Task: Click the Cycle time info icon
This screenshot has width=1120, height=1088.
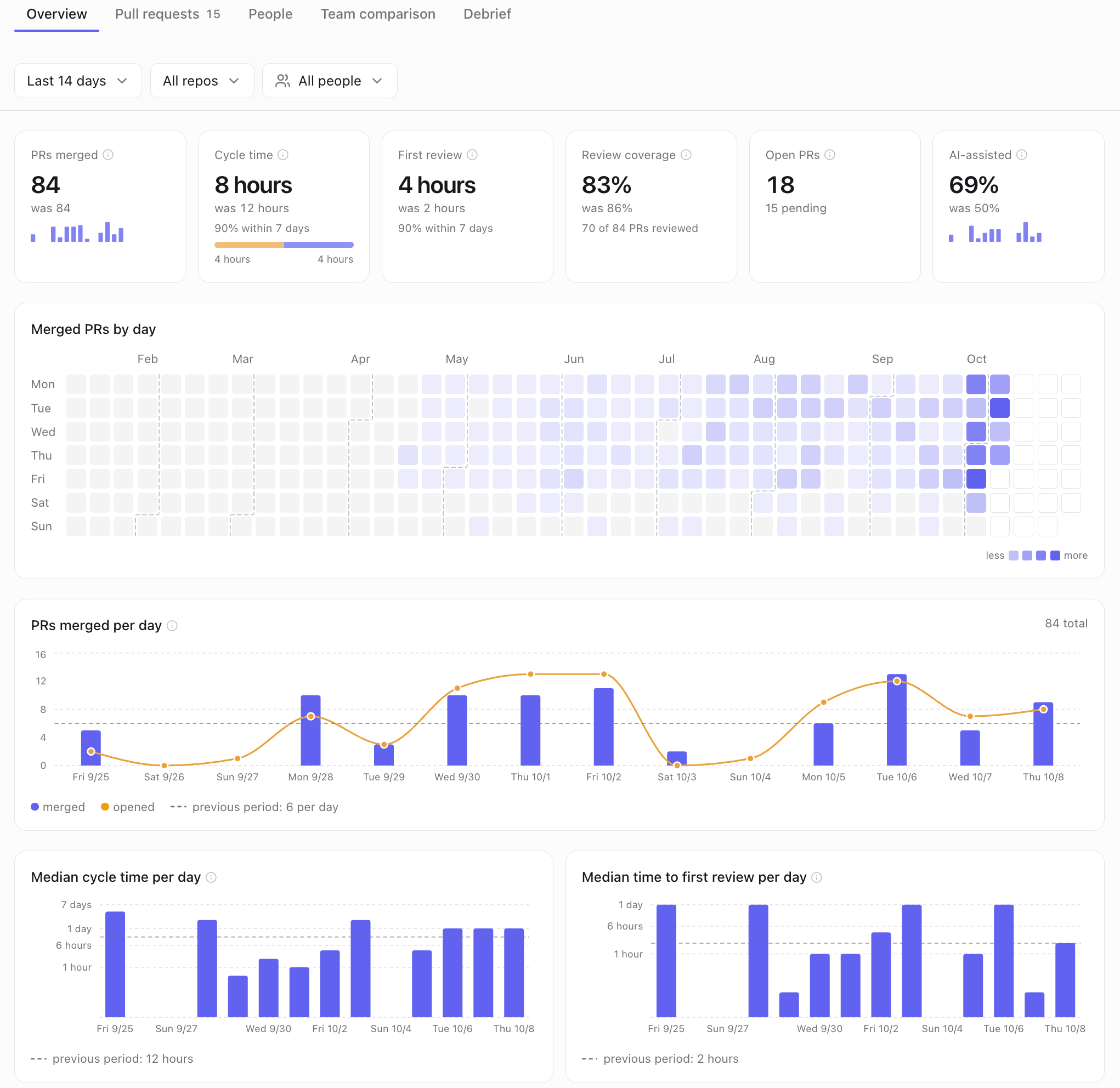Action: click(x=283, y=155)
